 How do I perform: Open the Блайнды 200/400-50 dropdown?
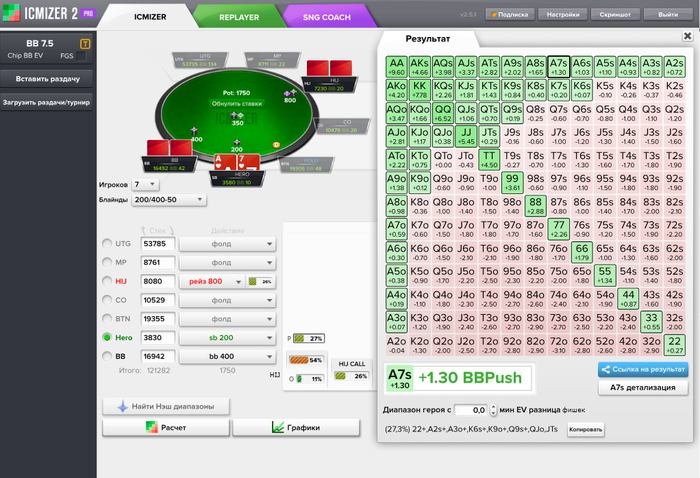click(169, 200)
